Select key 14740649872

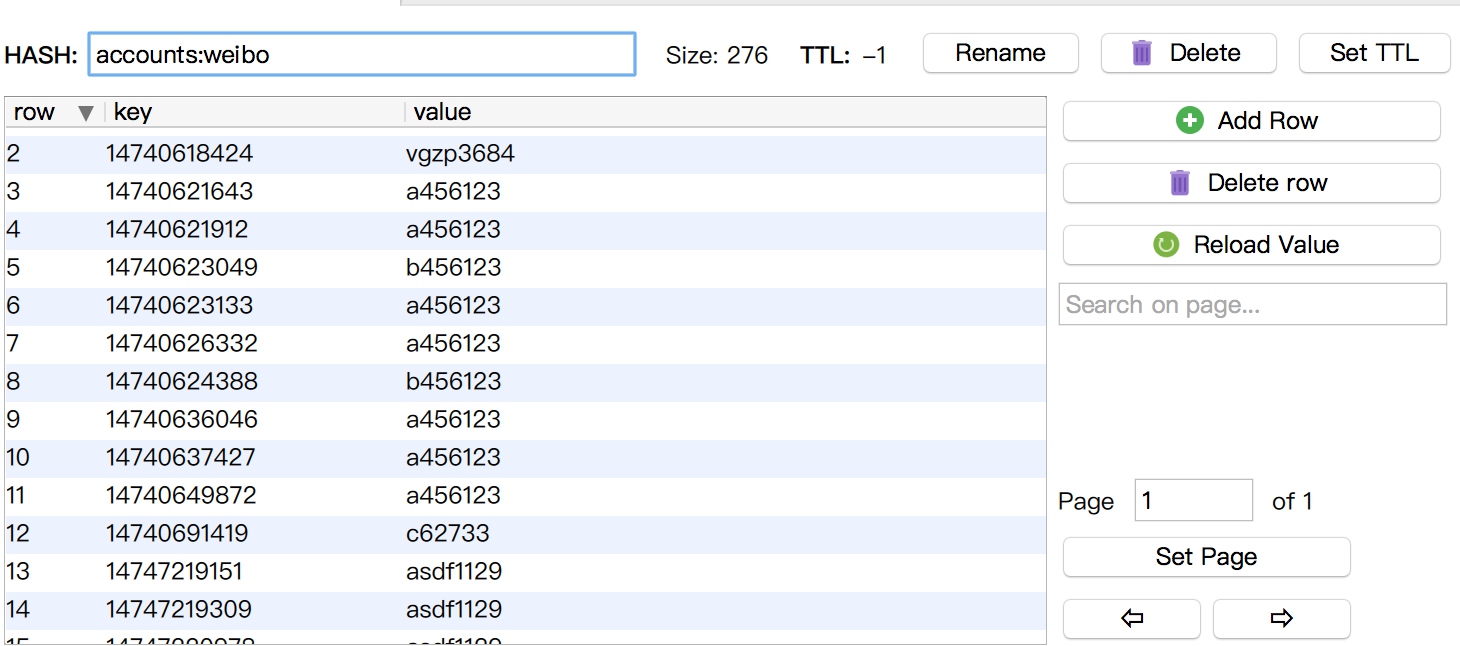tap(181, 496)
